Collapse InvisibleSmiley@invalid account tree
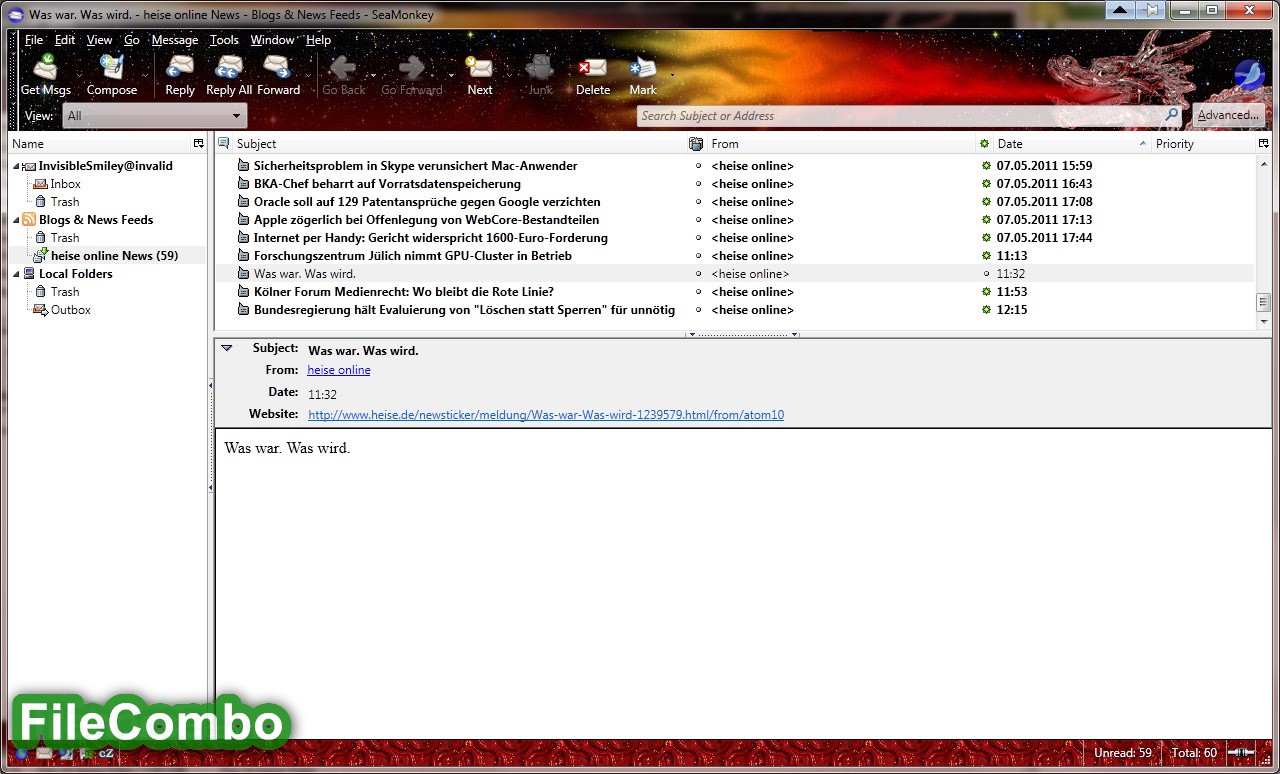The height and width of the screenshot is (774, 1280). click(16, 166)
